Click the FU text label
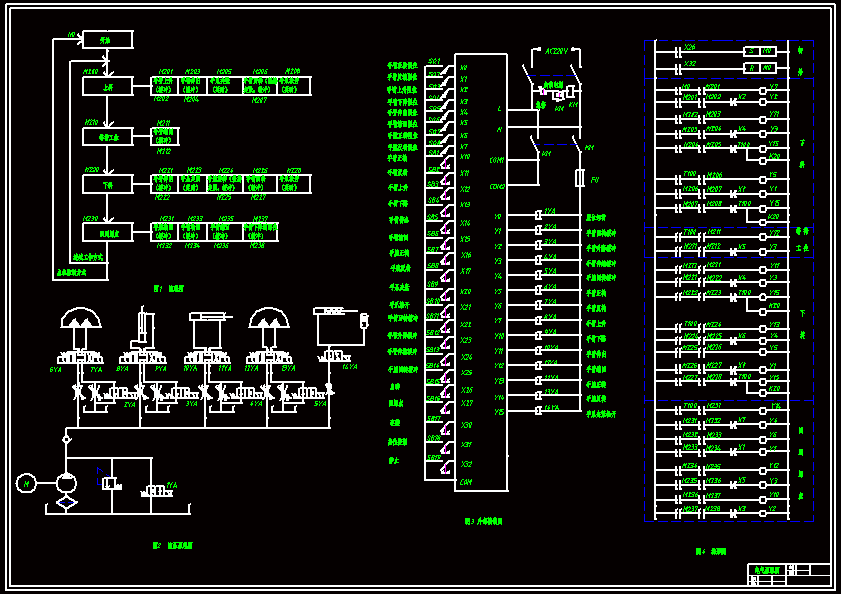The image size is (841, 594). [x=595, y=180]
